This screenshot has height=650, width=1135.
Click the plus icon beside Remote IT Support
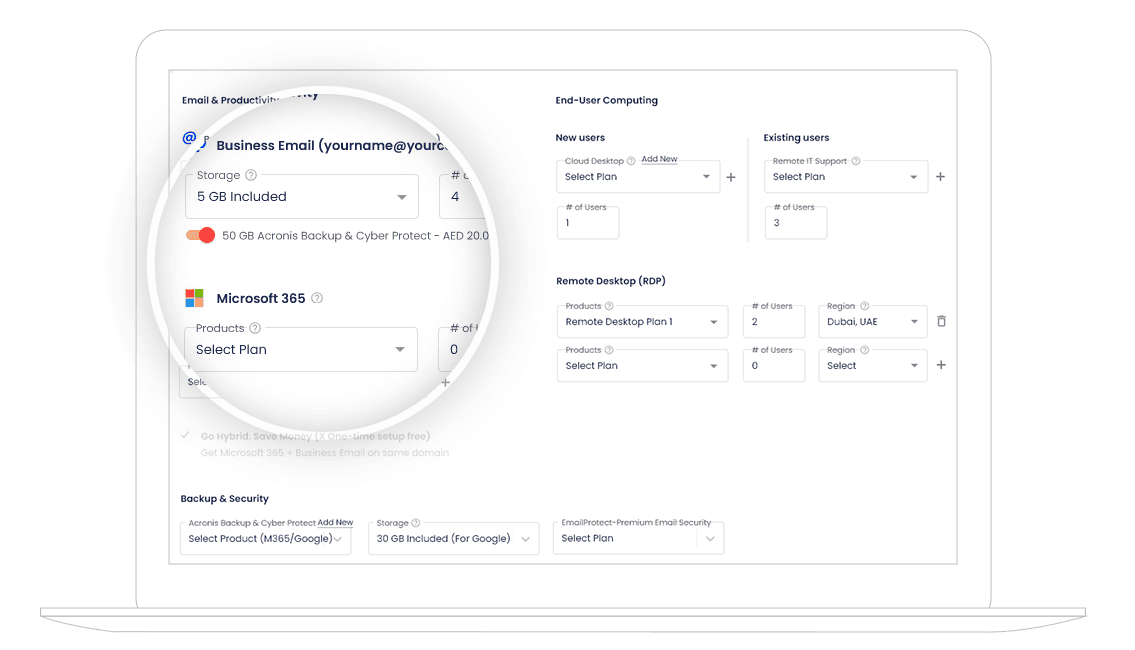pos(940,177)
